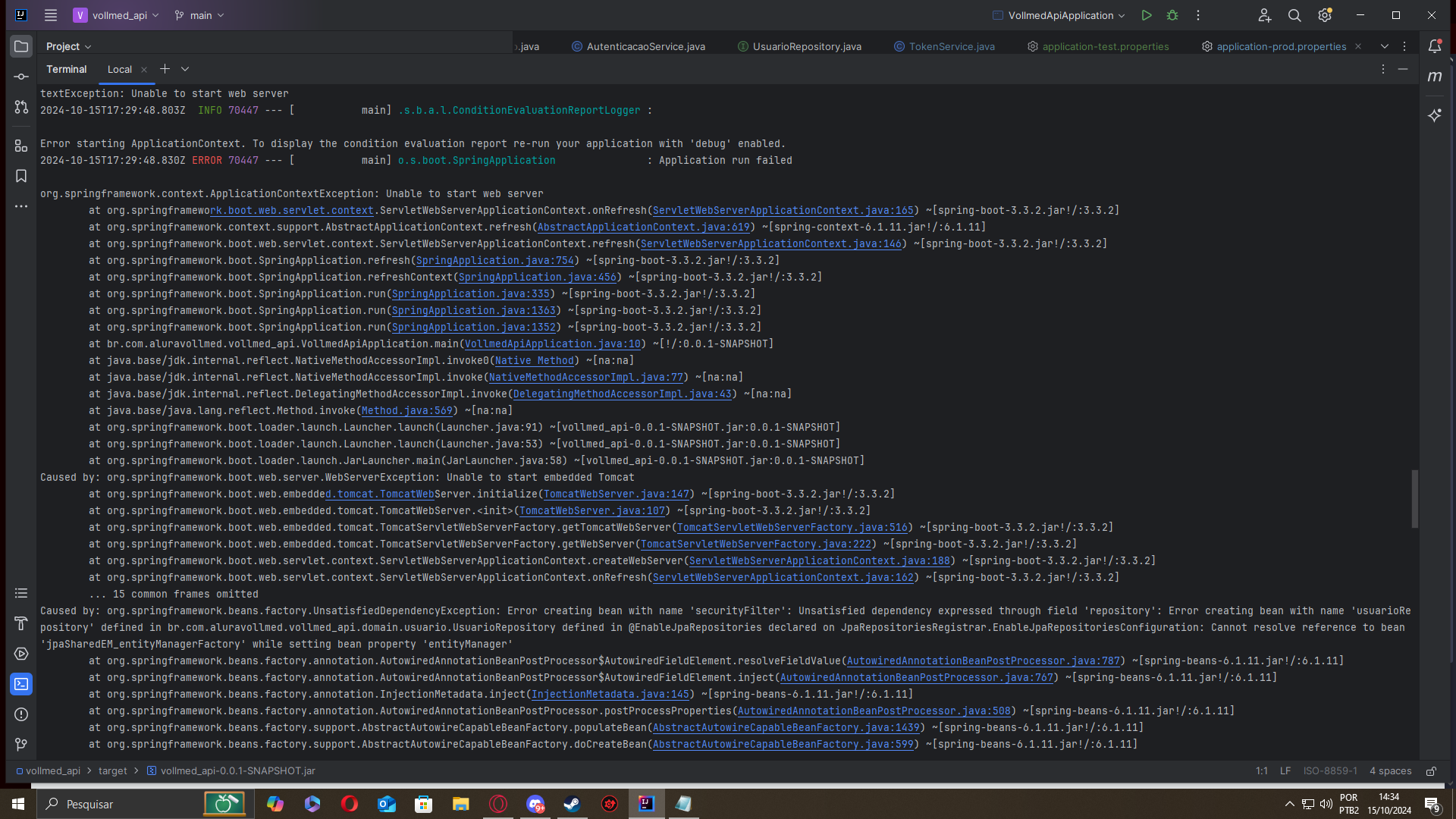Open Steam from the taskbar

pyautogui.click(x=573, y=804)
